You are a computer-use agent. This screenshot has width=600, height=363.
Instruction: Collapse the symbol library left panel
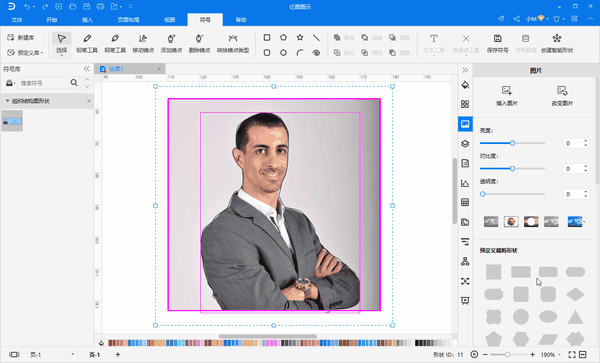86,69
